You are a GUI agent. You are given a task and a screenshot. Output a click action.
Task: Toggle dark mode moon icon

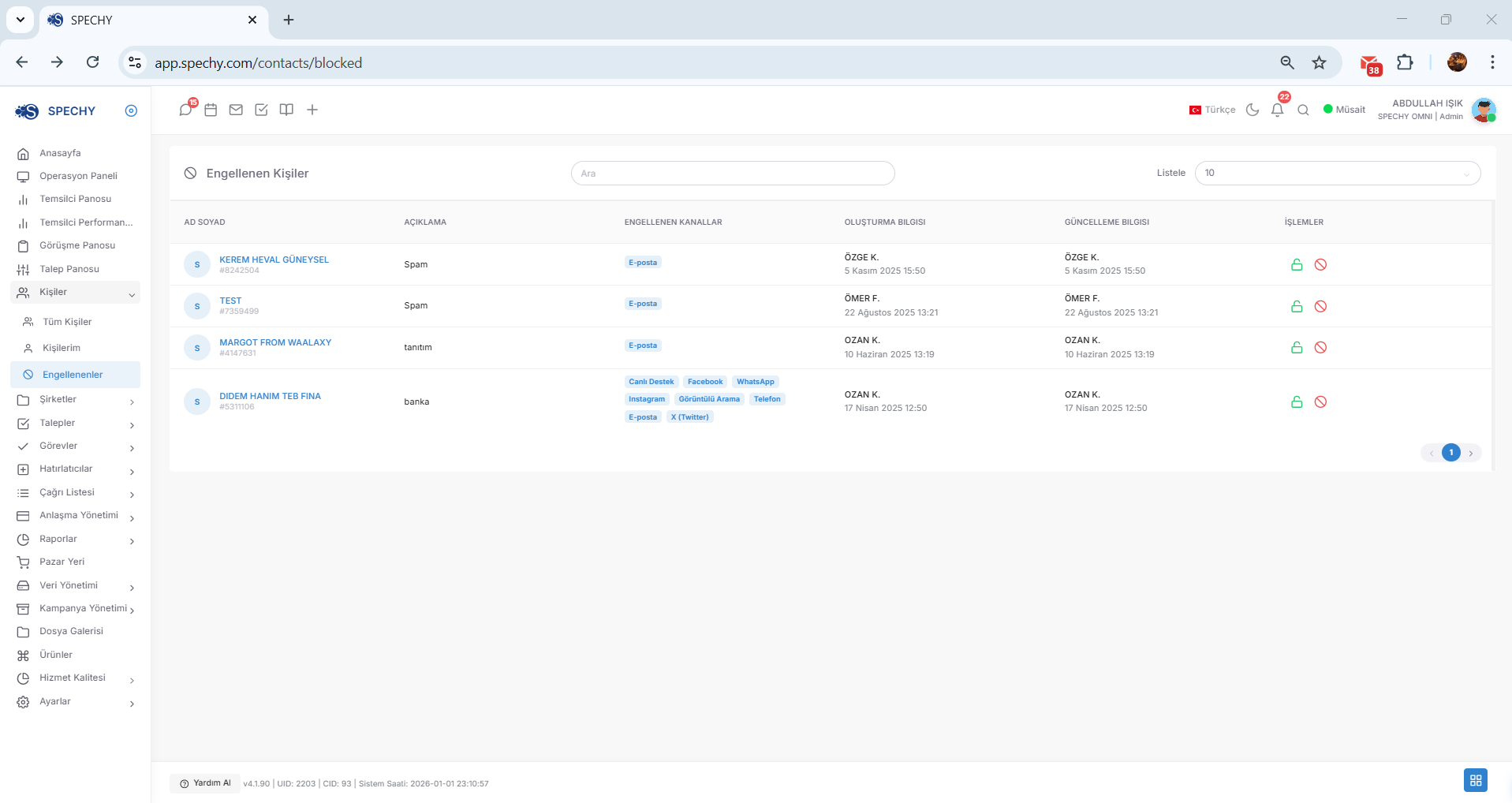tap(1253, 110)
